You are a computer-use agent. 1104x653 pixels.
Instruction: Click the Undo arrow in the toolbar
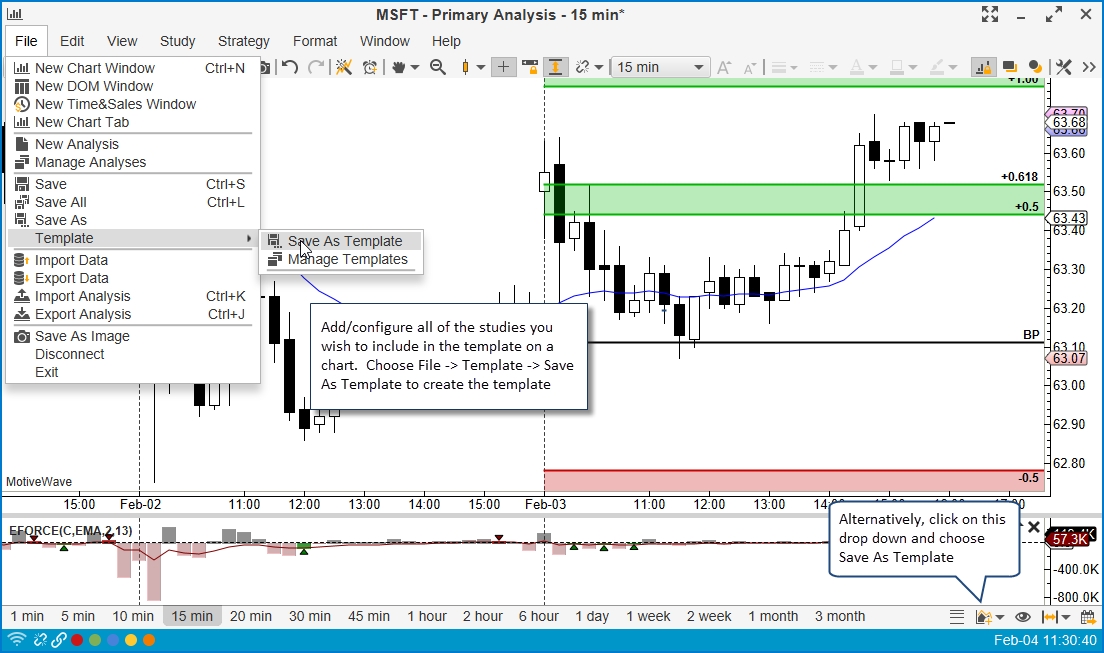[x=289, y=67]
